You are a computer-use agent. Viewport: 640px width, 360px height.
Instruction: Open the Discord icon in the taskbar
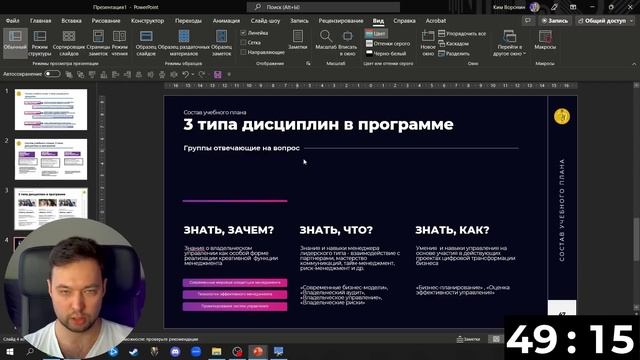pyautogui.click(x=176, y=351)
